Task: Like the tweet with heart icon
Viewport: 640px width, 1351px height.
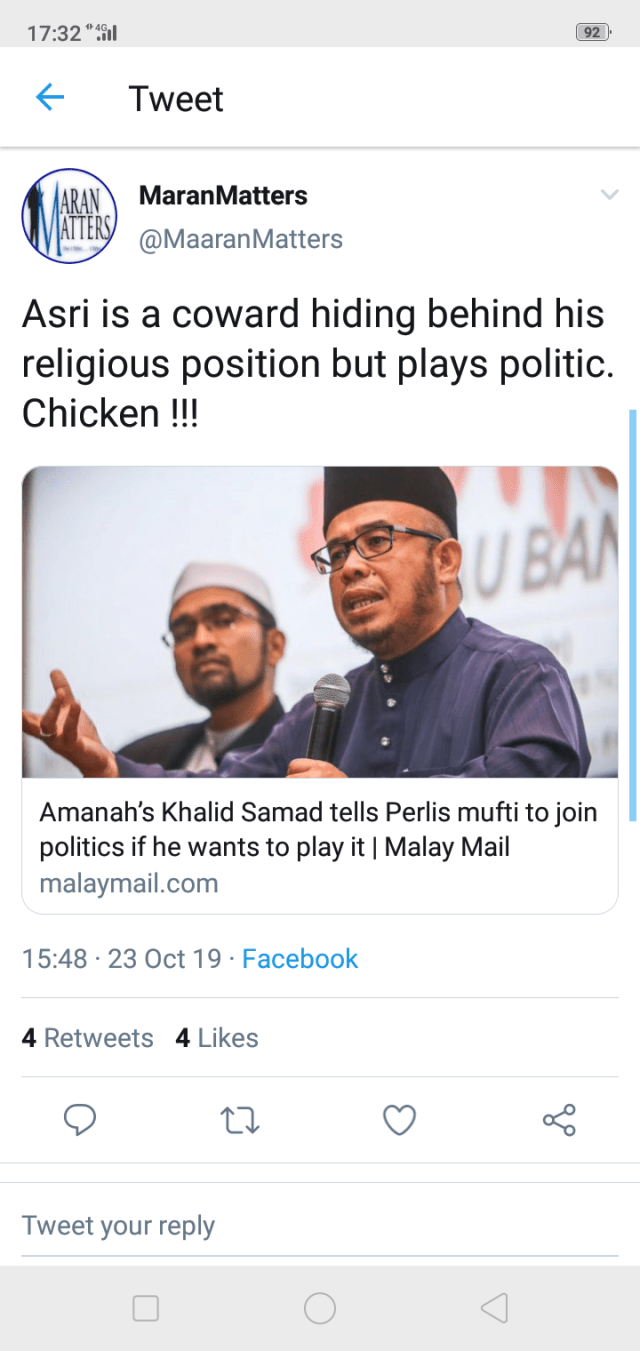Action: coord(400,1119)
